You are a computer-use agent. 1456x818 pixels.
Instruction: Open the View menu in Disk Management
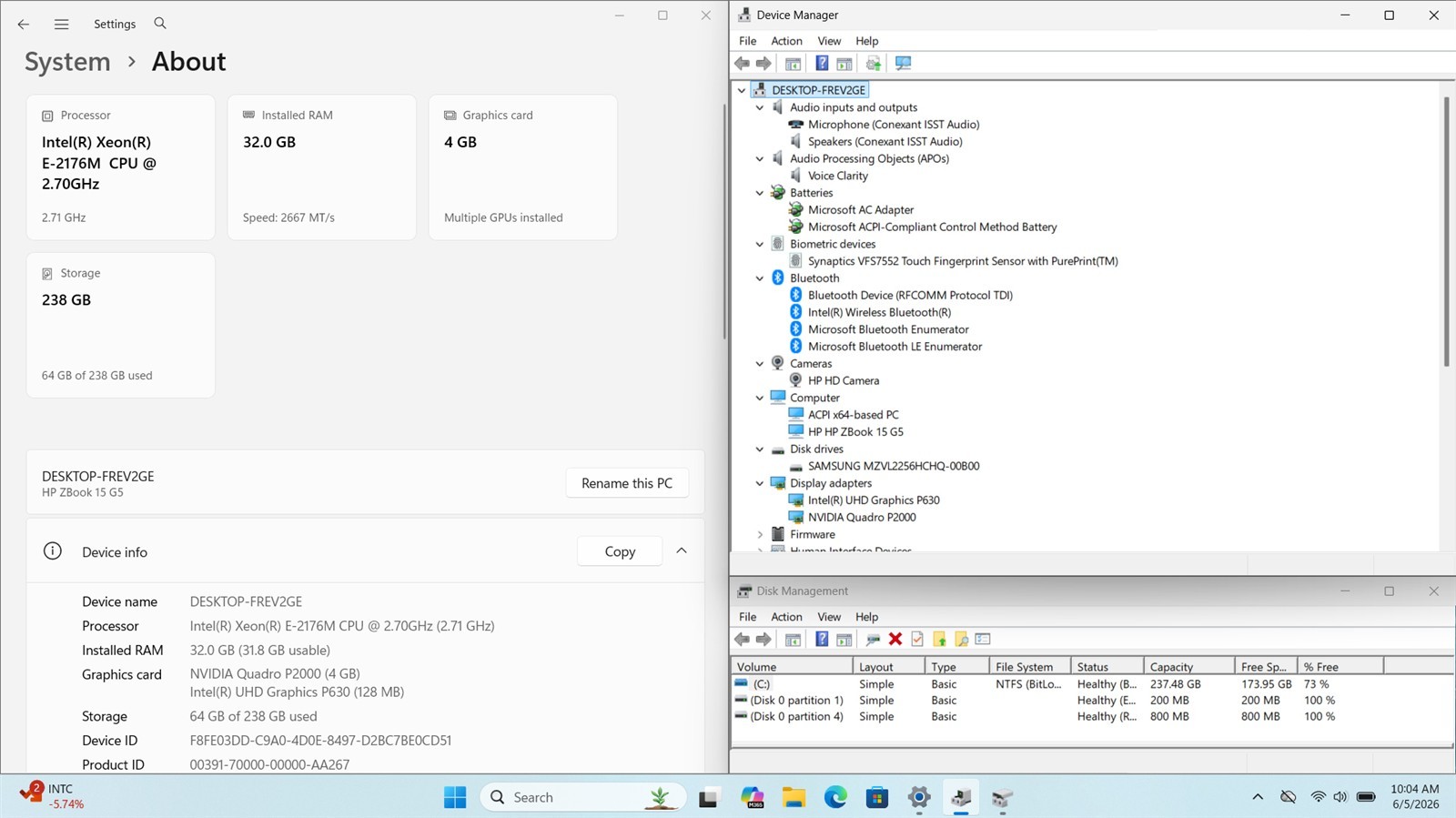coord(829,617)
